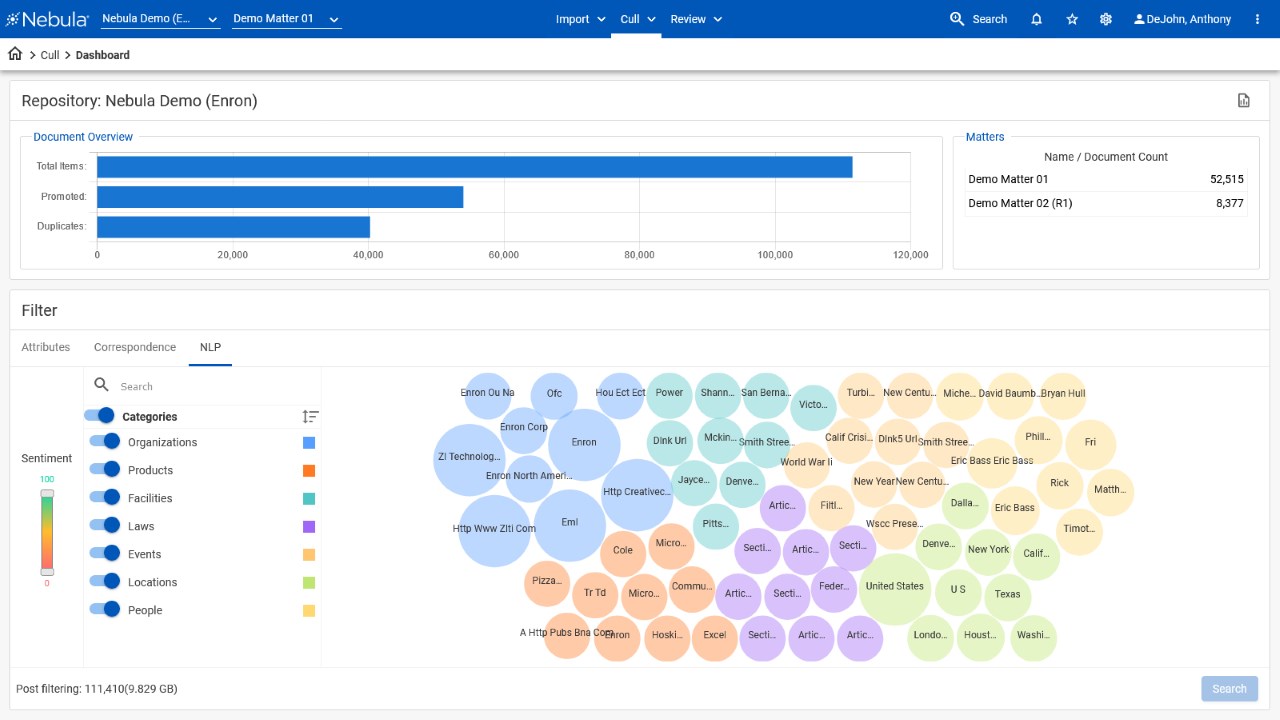Click the Cull breadcrumb
Image resolution: width=1280 pixels, height=720 pixels.
[x=50, y=55]
